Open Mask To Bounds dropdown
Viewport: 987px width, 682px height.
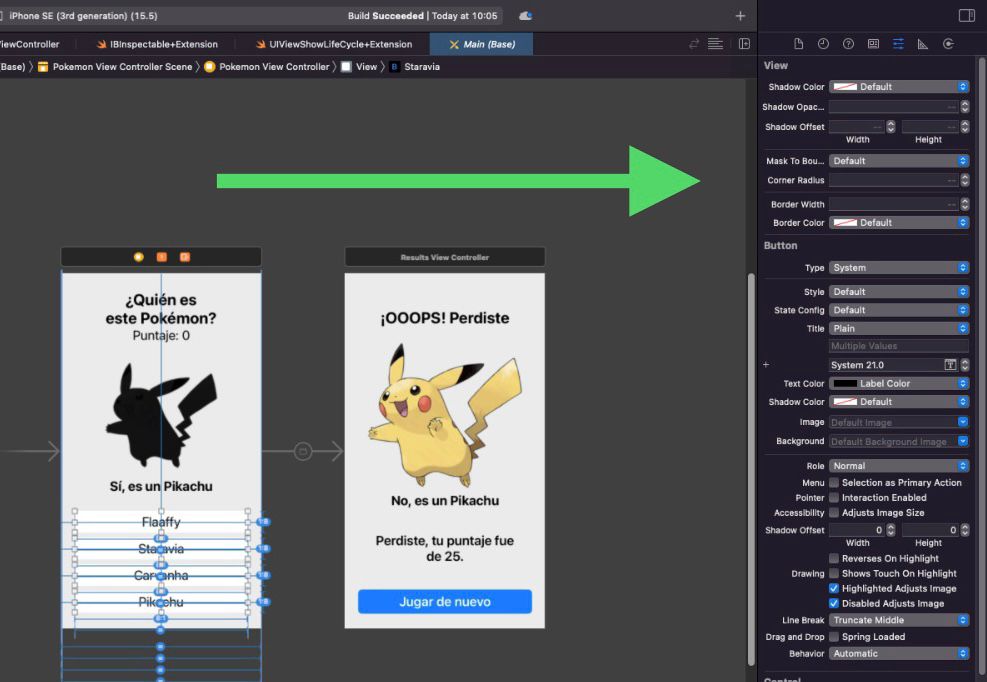899,161
